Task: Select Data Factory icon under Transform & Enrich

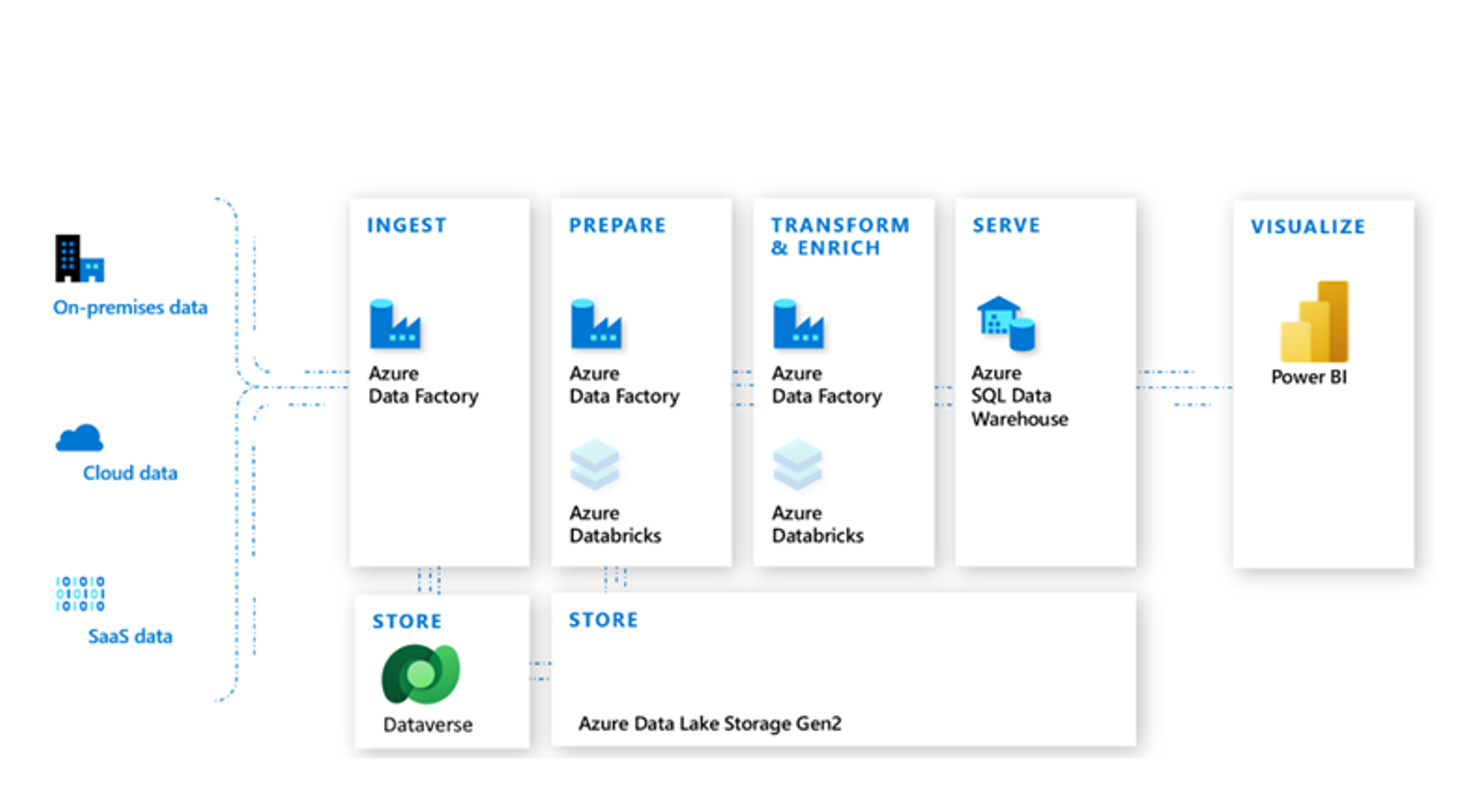Action: pyautogui.click(x=798, y=323)
